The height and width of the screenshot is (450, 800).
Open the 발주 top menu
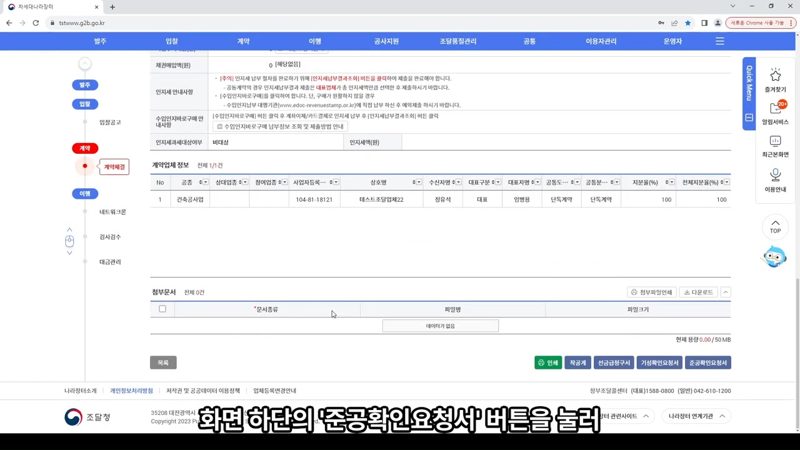click(100, 41)
